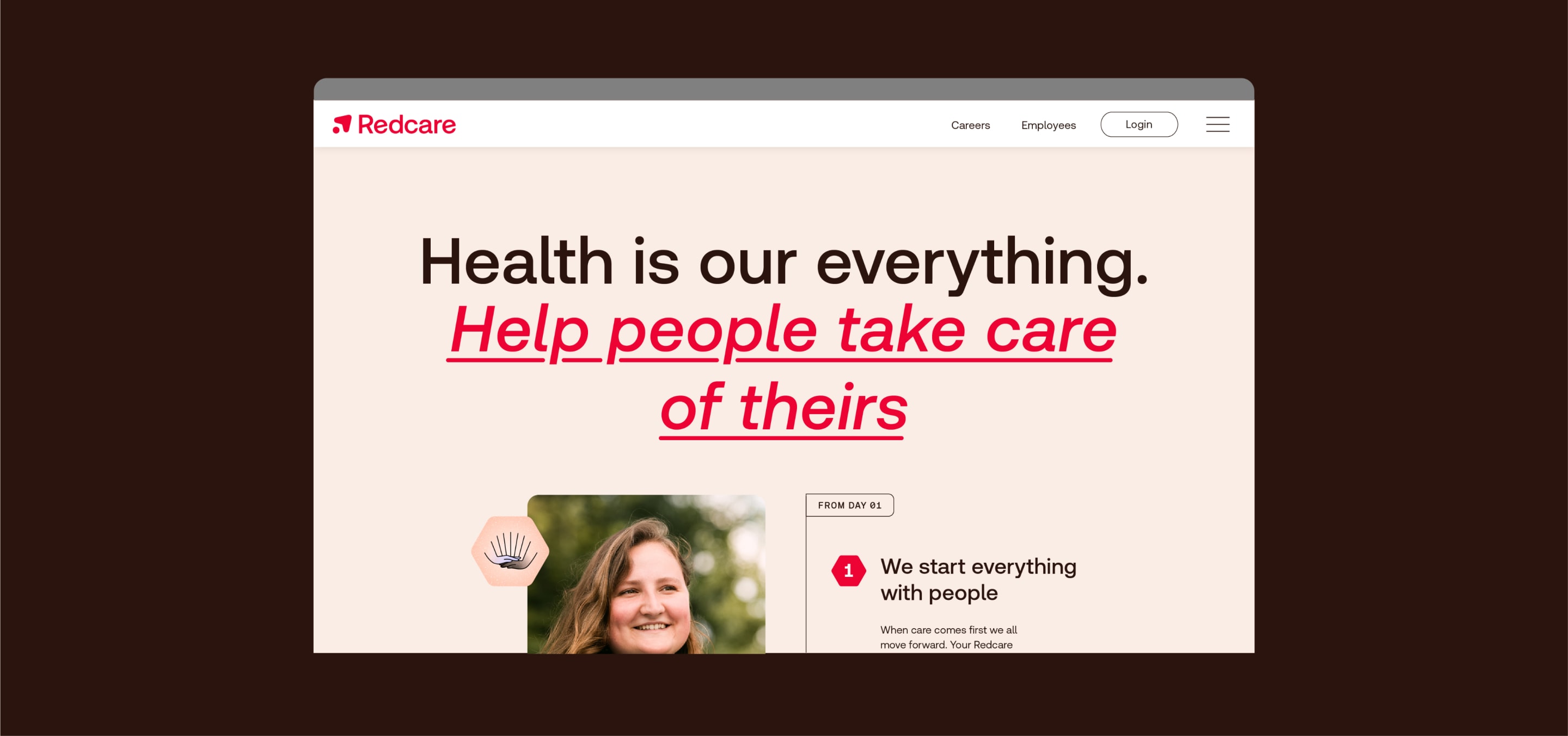Click the word 'people' in red headline
Image resolution: width=1568 pixels, height=736 pixels.
[712, 333]
